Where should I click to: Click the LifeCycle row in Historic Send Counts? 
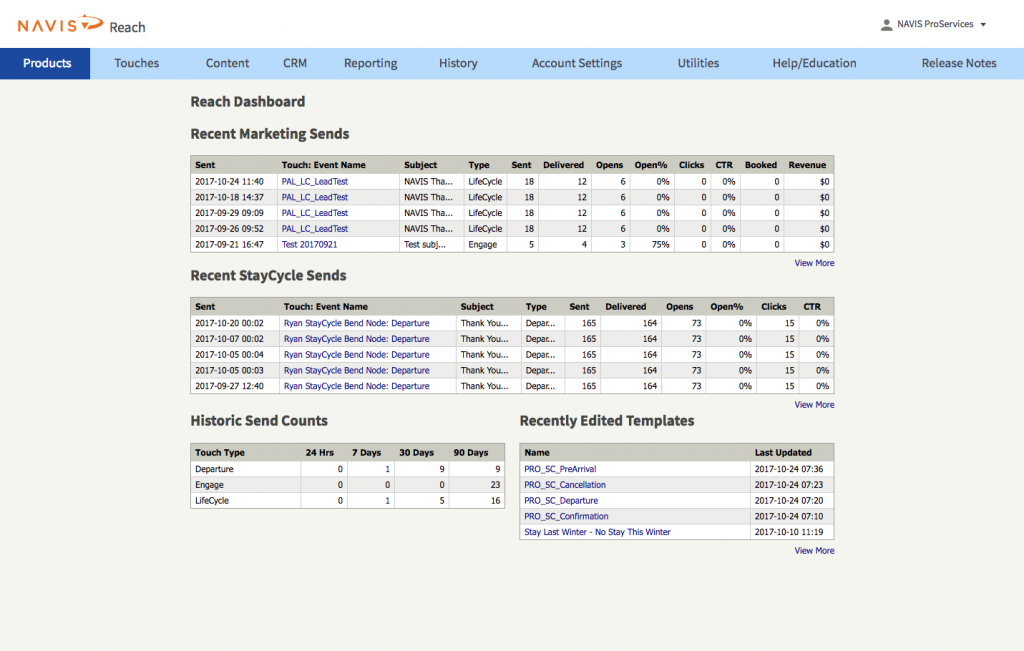(x=347, y=500)
